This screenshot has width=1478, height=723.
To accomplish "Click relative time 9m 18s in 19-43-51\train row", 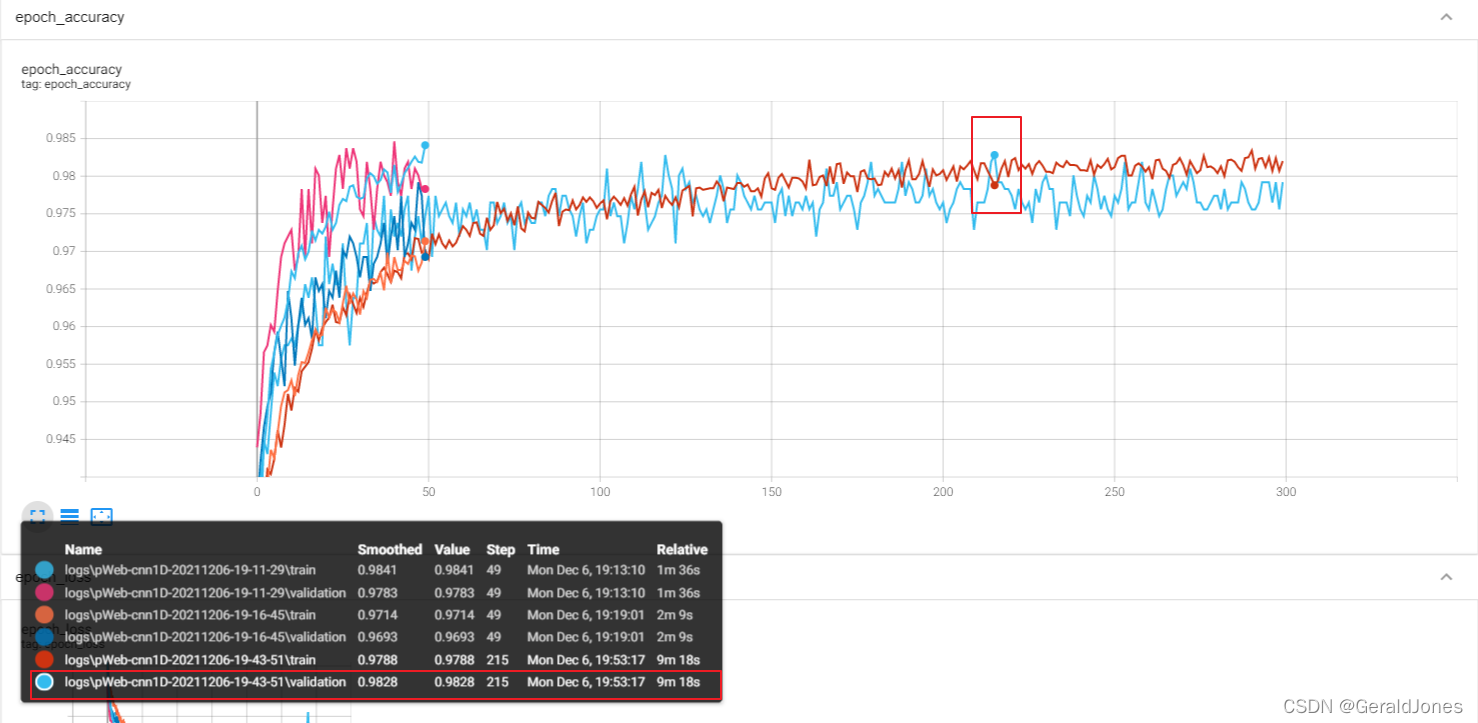I will pos(676,660).
